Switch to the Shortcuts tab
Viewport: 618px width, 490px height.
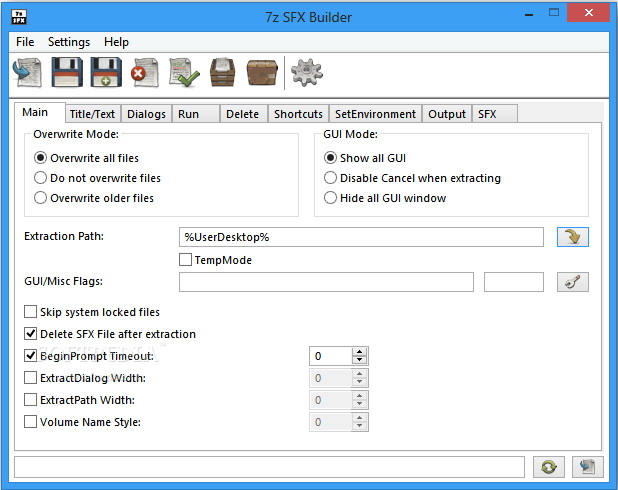298,114
